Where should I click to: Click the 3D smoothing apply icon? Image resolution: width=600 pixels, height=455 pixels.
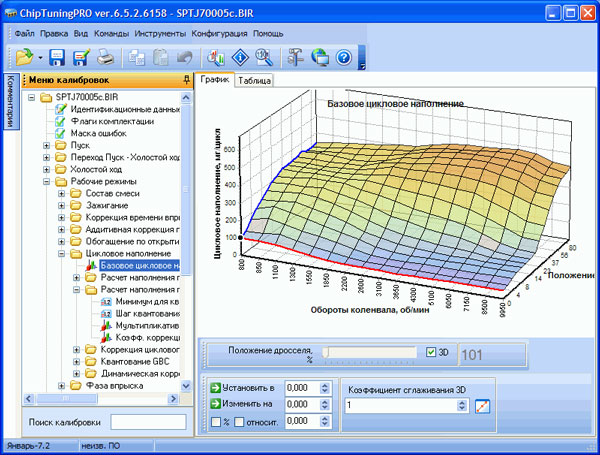(483, 406)
